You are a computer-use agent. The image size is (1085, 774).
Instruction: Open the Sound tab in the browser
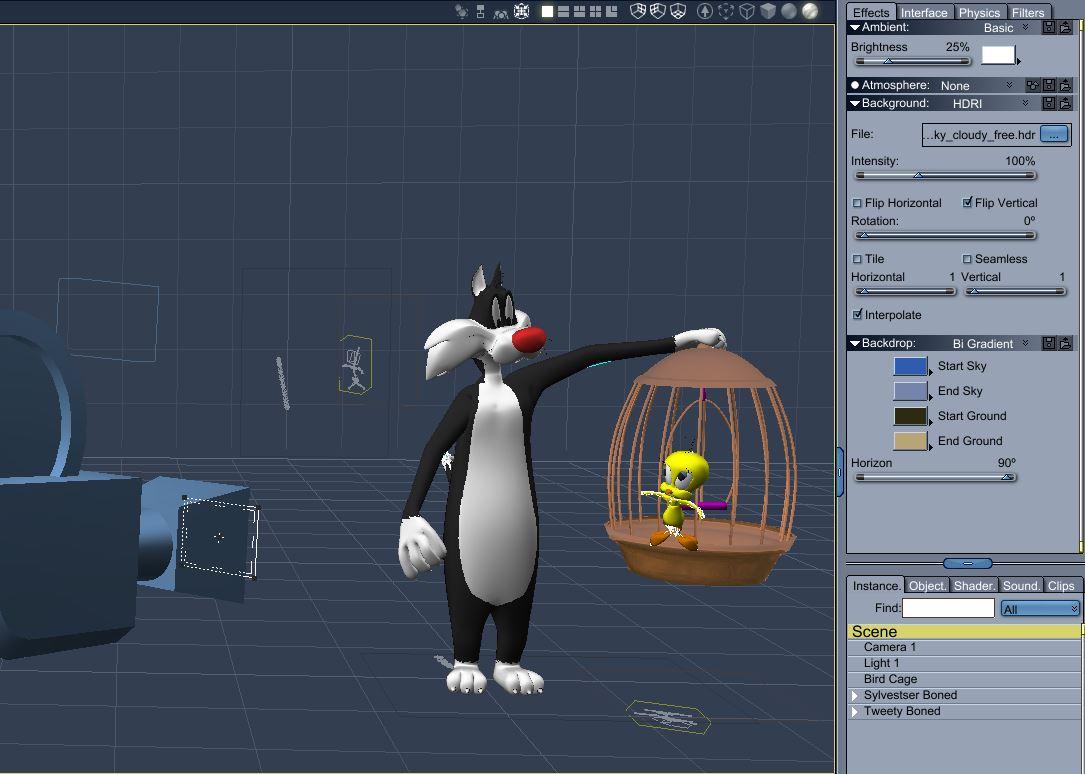click(x=1021, y=586)
